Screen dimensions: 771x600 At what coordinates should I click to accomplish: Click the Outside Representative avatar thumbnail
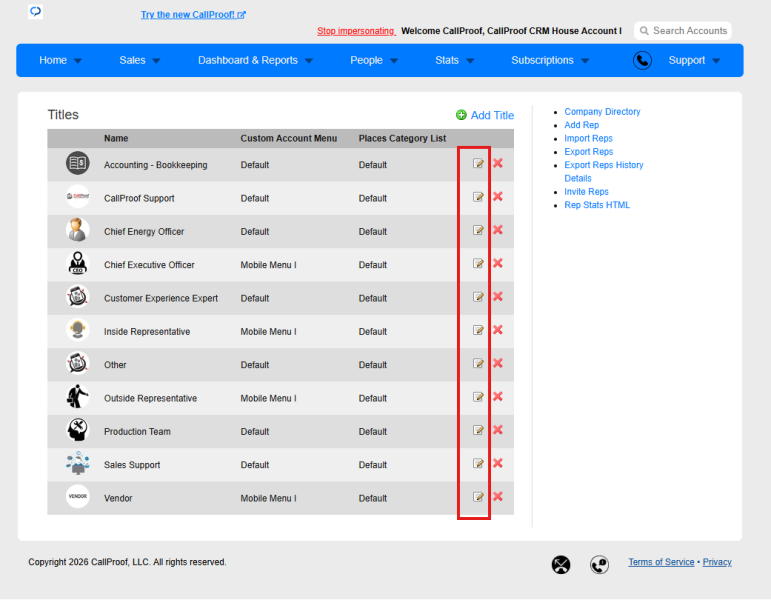78,397
